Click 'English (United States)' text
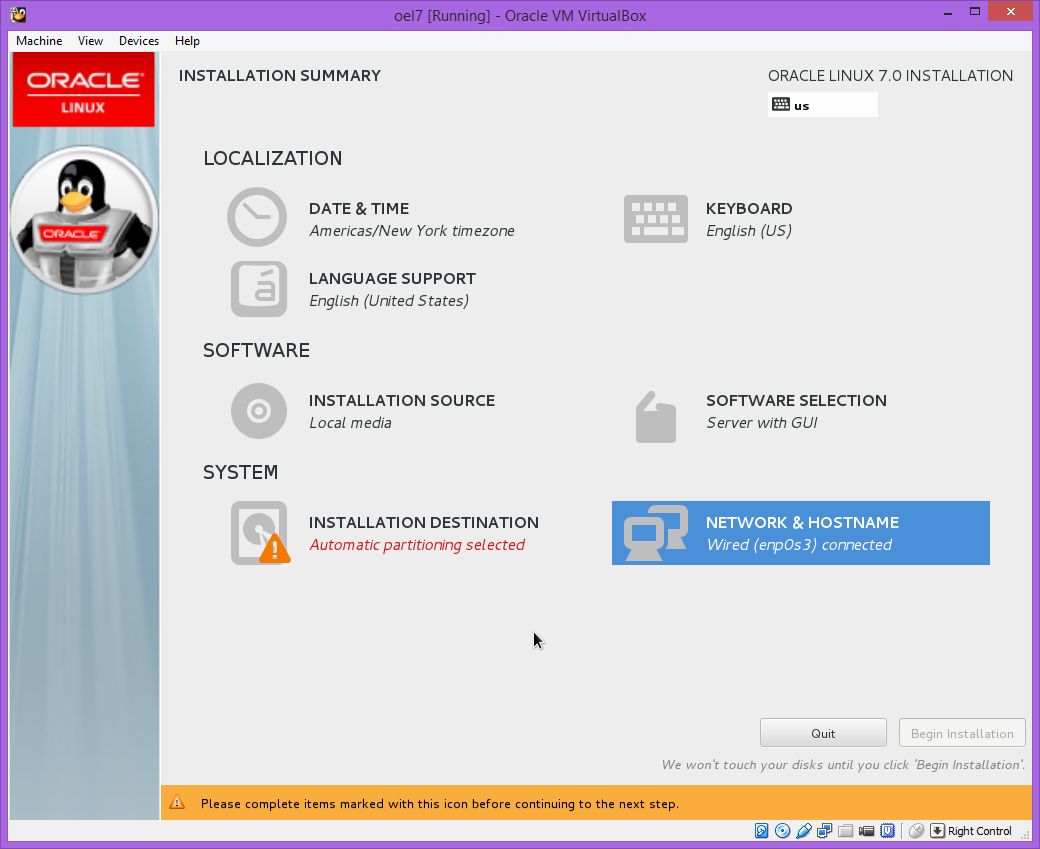 tap(389, 301)
